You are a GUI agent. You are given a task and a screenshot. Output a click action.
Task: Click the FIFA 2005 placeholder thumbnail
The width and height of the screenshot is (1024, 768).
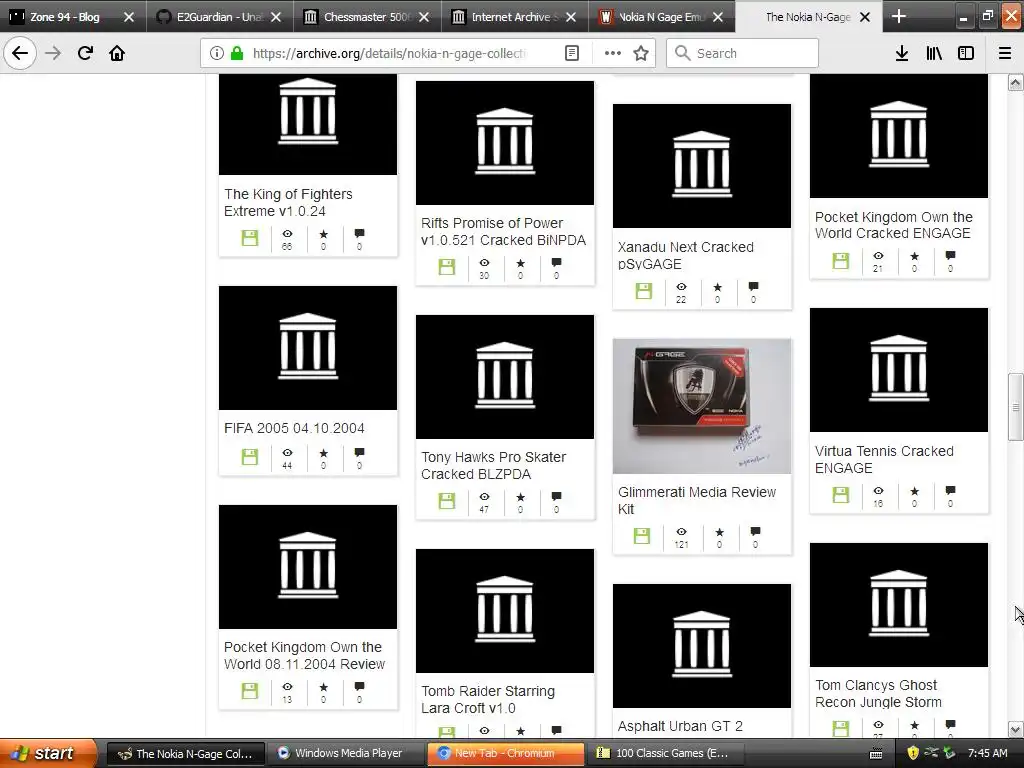click(x=308, y=347)
